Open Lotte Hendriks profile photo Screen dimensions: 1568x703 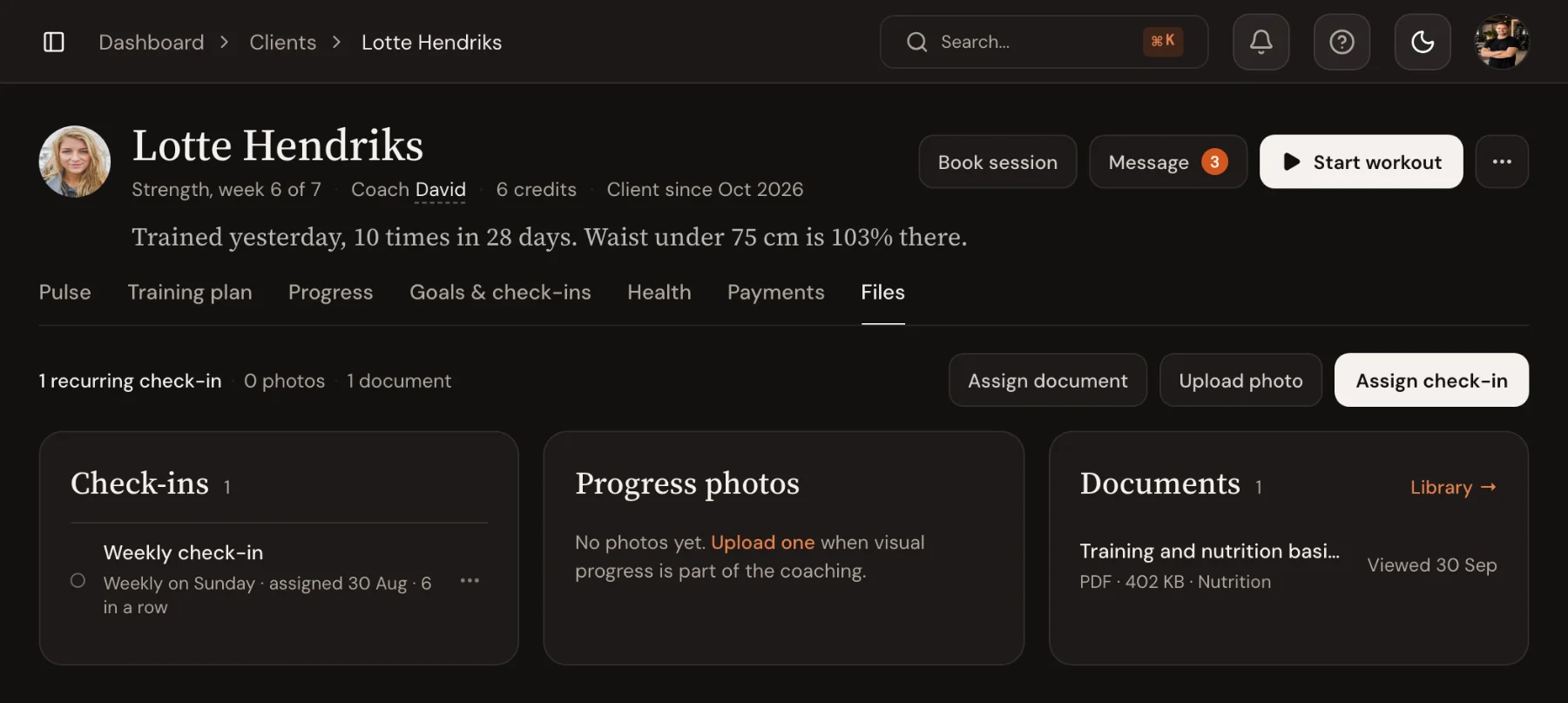tap(75, 161)
